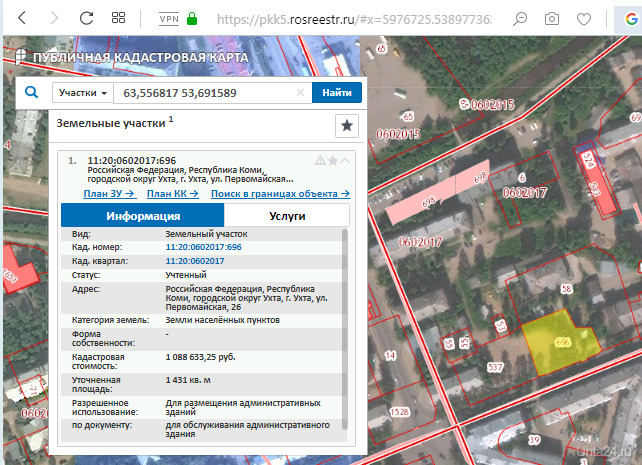Click parcel label 537 on map
Viewport: 642px width, 465px height.
coord(495,367)
